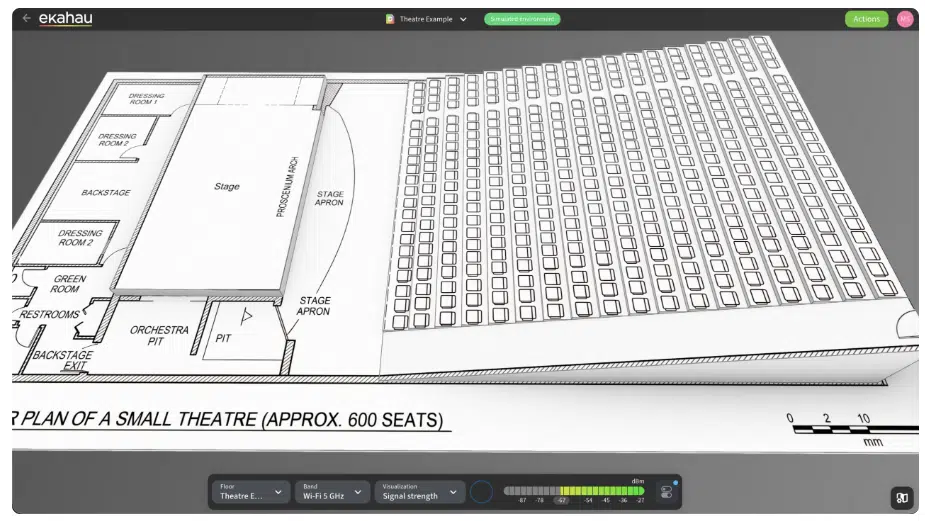This screenshot has height=521, width=925.
Task: Click the Theatre Example project title
Action: (x=426, y=19)
